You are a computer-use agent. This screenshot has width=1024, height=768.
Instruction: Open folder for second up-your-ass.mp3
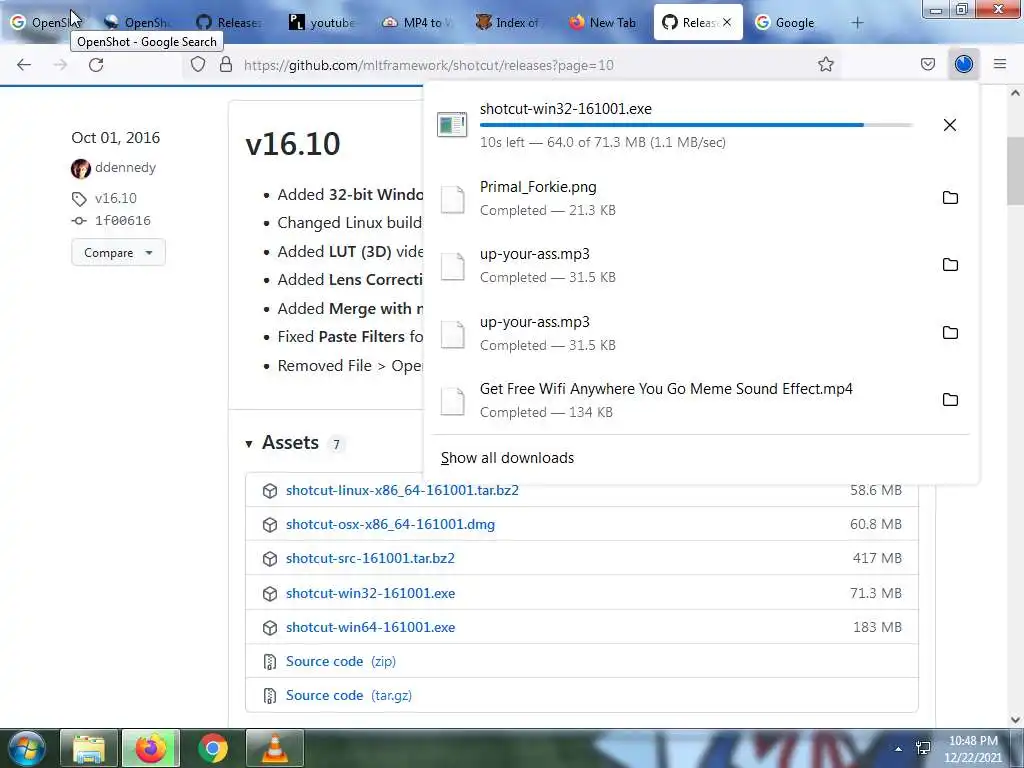[950, 332]
